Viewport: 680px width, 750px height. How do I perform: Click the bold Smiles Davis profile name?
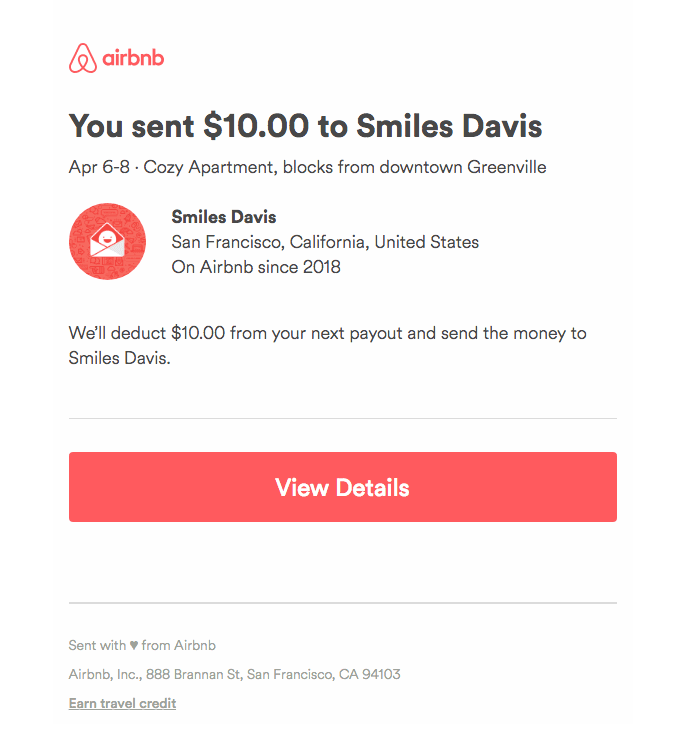click(223, 217)
